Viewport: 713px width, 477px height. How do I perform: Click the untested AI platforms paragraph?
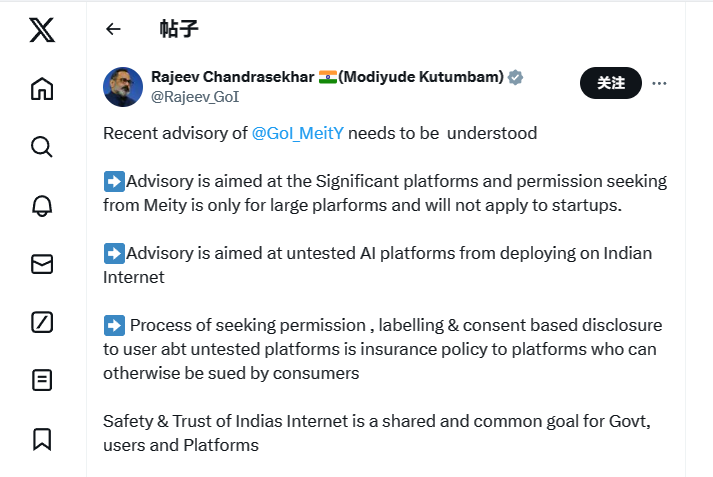[x=377, y=265]
